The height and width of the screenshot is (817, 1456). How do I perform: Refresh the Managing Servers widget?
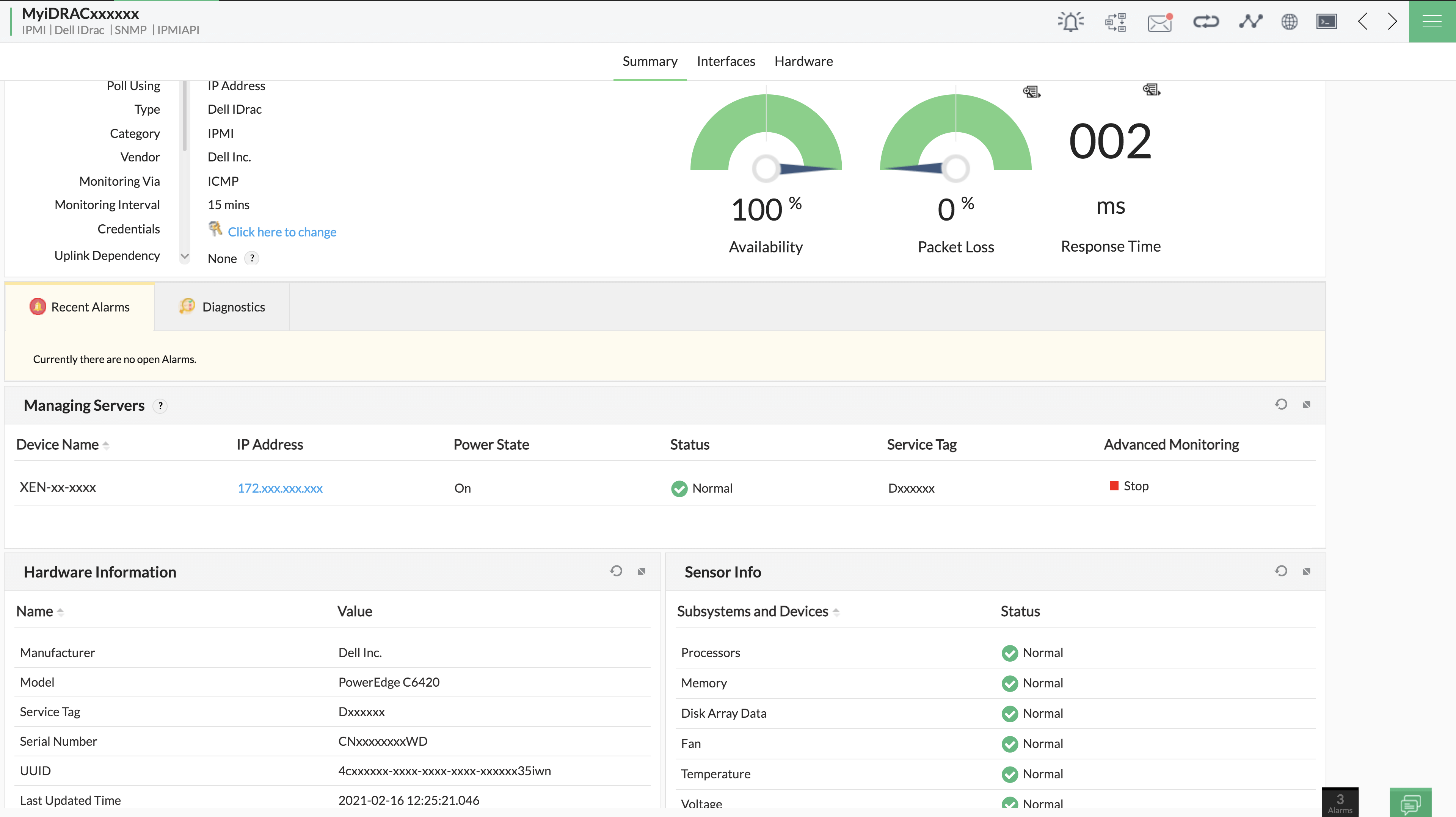coord(1281,405)
